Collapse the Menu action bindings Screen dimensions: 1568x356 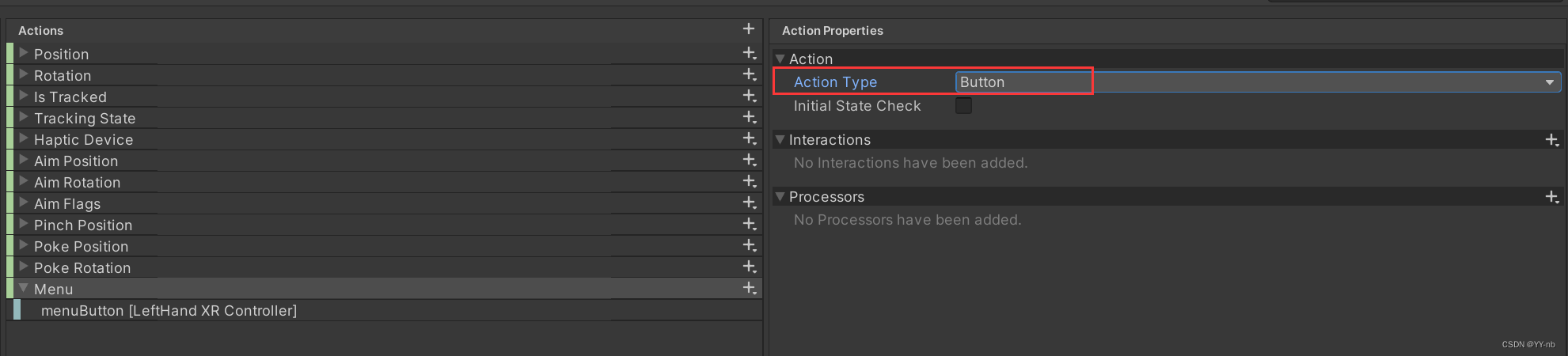click(x=24, y=288)
